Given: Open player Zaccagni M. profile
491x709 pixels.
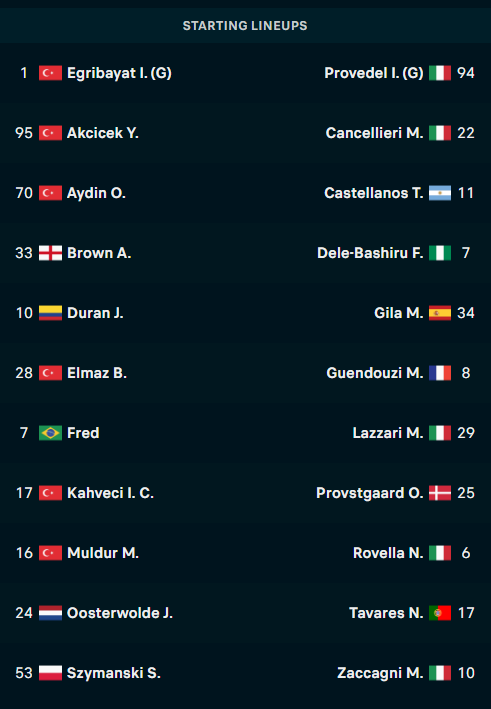Looking at the screenshot, I should (x=380, y=673).
